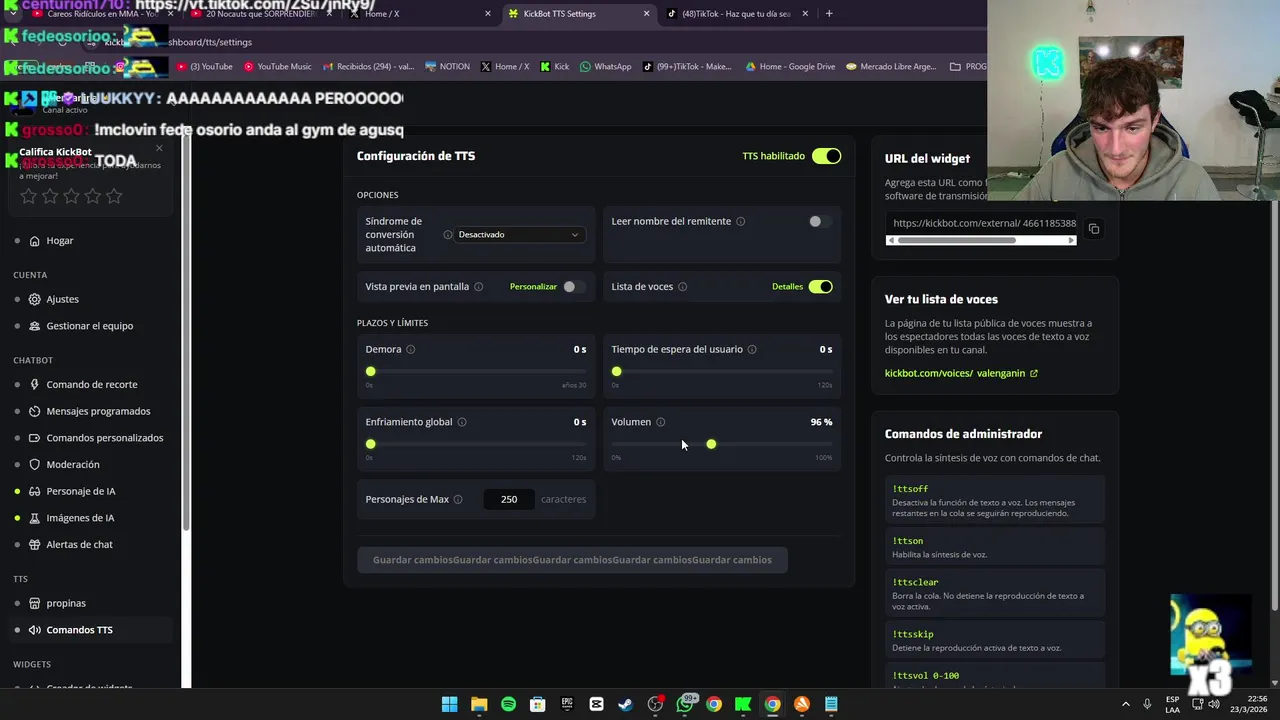Click the Demora slider handle
Viewport: 1280px width, 720px height.
point(370,372)
